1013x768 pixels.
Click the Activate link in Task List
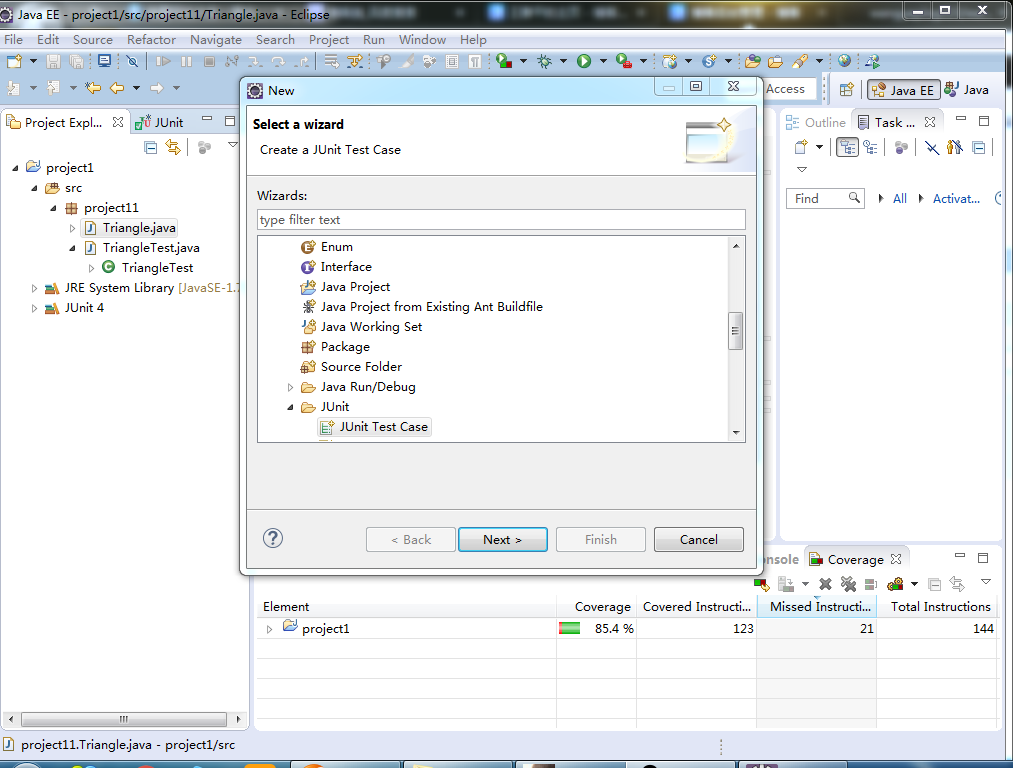click(x=956, y=198)
